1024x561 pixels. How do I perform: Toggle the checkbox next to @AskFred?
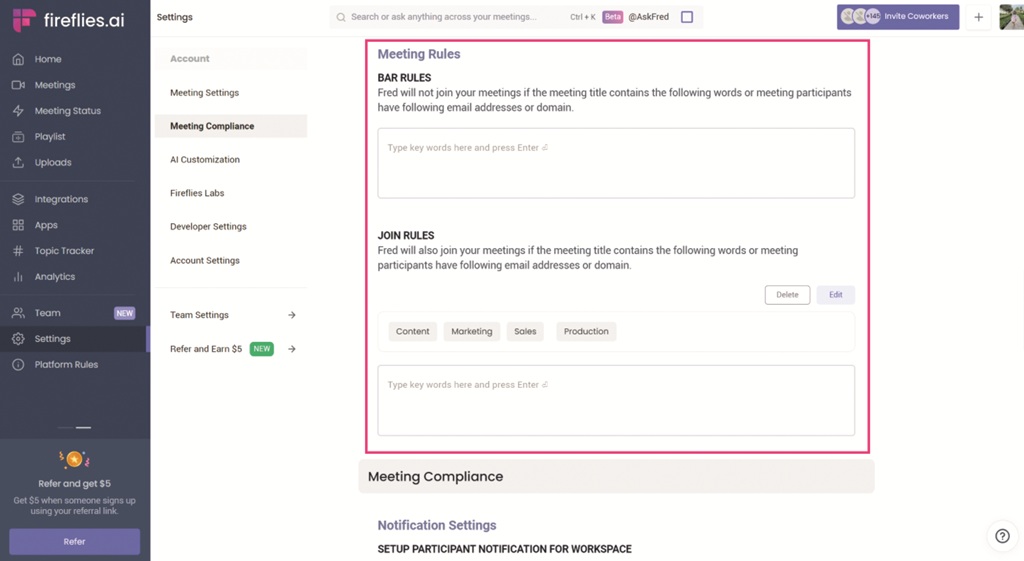687,17
